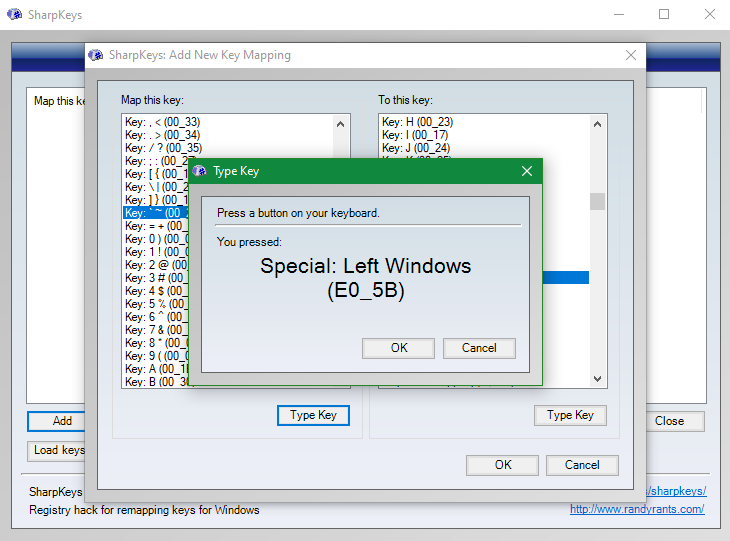Click the To this key list scrollbar thumb
Viewport: 730px width, 541px height.
[597, 202]
